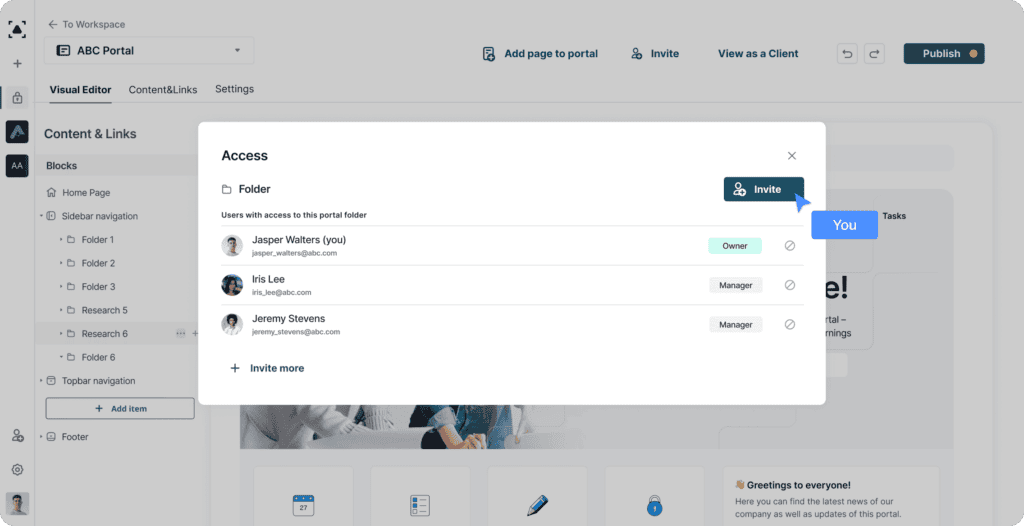1024x526 pixels.
Task: Click Invite more
Action: (267, 368)
